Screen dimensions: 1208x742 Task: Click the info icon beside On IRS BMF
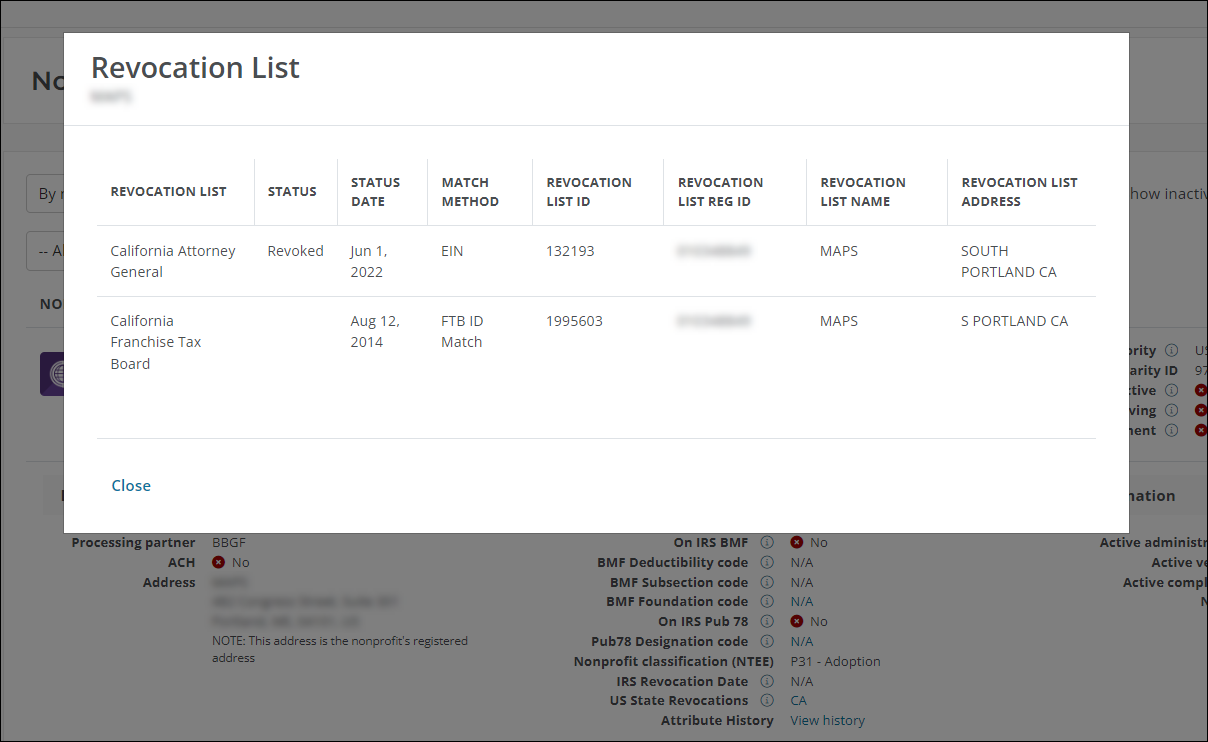pos(767,542)
